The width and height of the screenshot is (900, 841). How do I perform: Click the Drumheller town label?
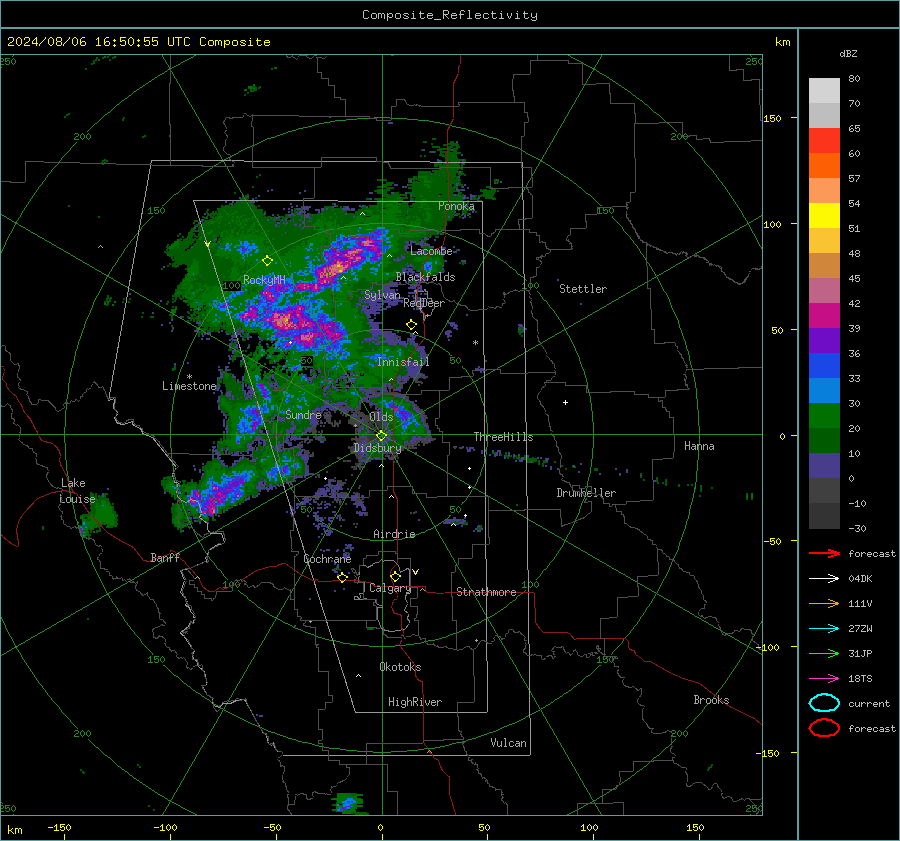(586, 493)
